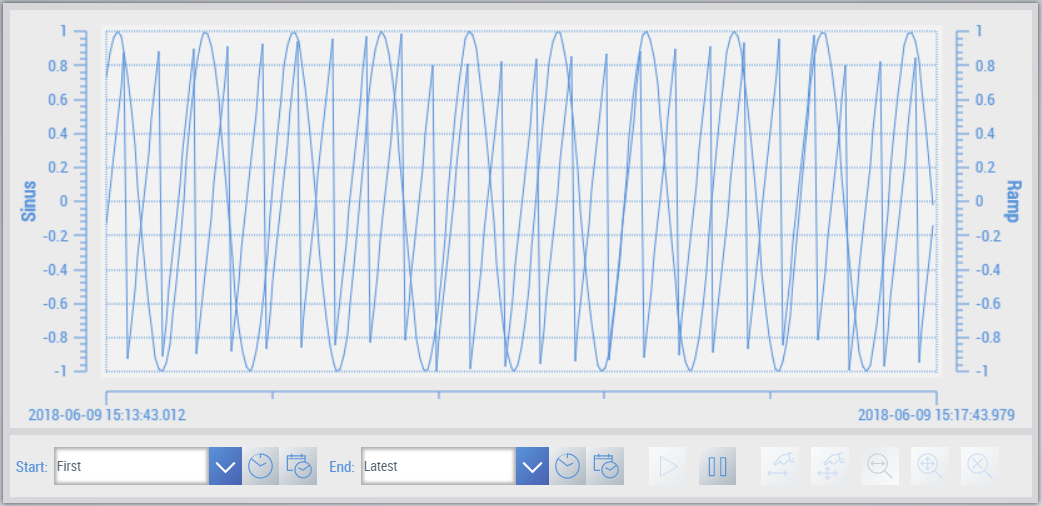1042x506 pixels.
Task: Expand the End dropdown arrow
Action: pyautogui.click(x=532, y=466)
